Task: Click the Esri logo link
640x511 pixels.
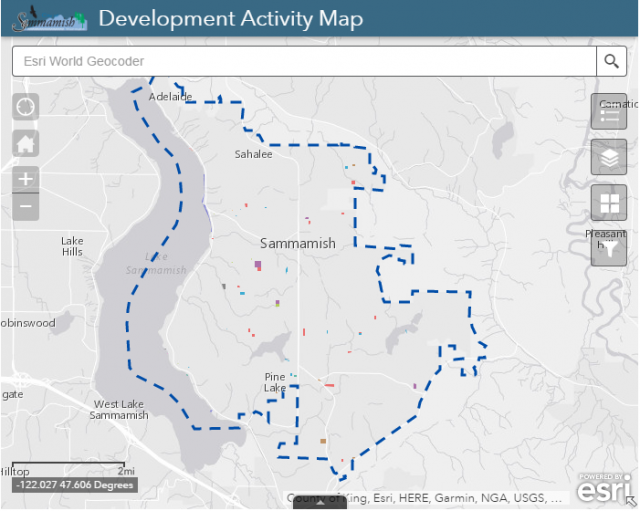Action: coord(605,488)
